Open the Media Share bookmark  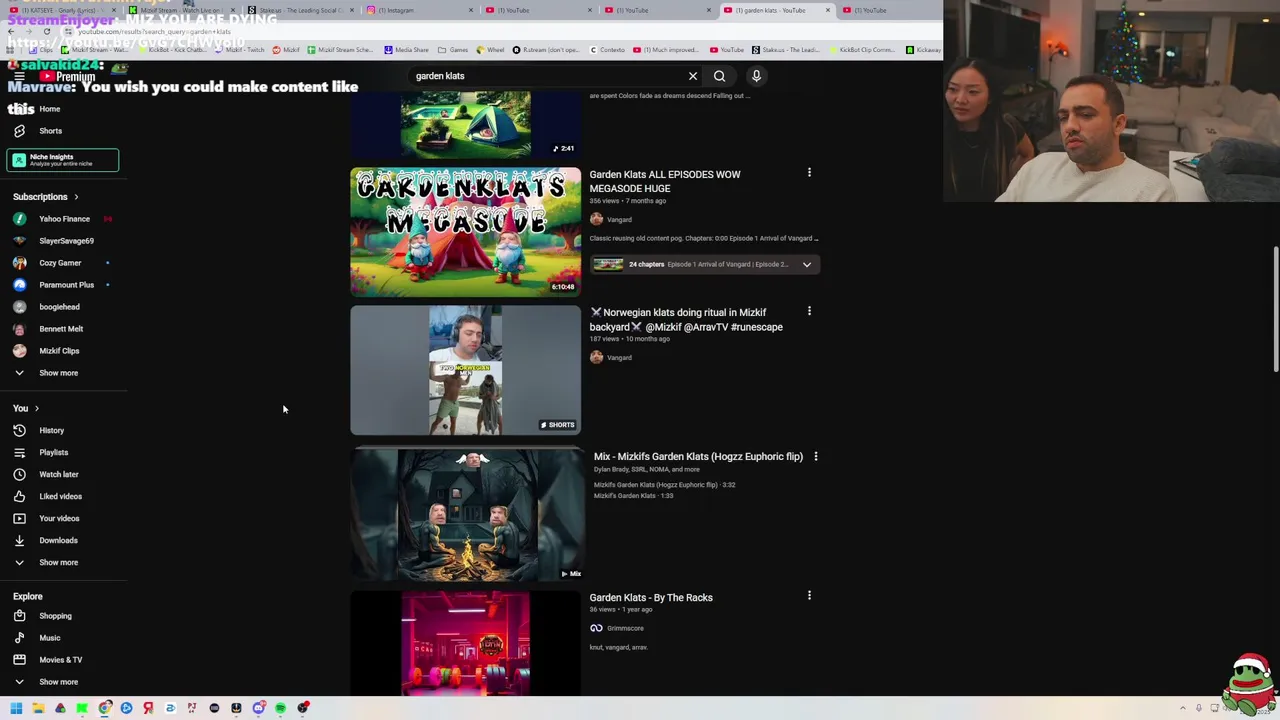406,50
